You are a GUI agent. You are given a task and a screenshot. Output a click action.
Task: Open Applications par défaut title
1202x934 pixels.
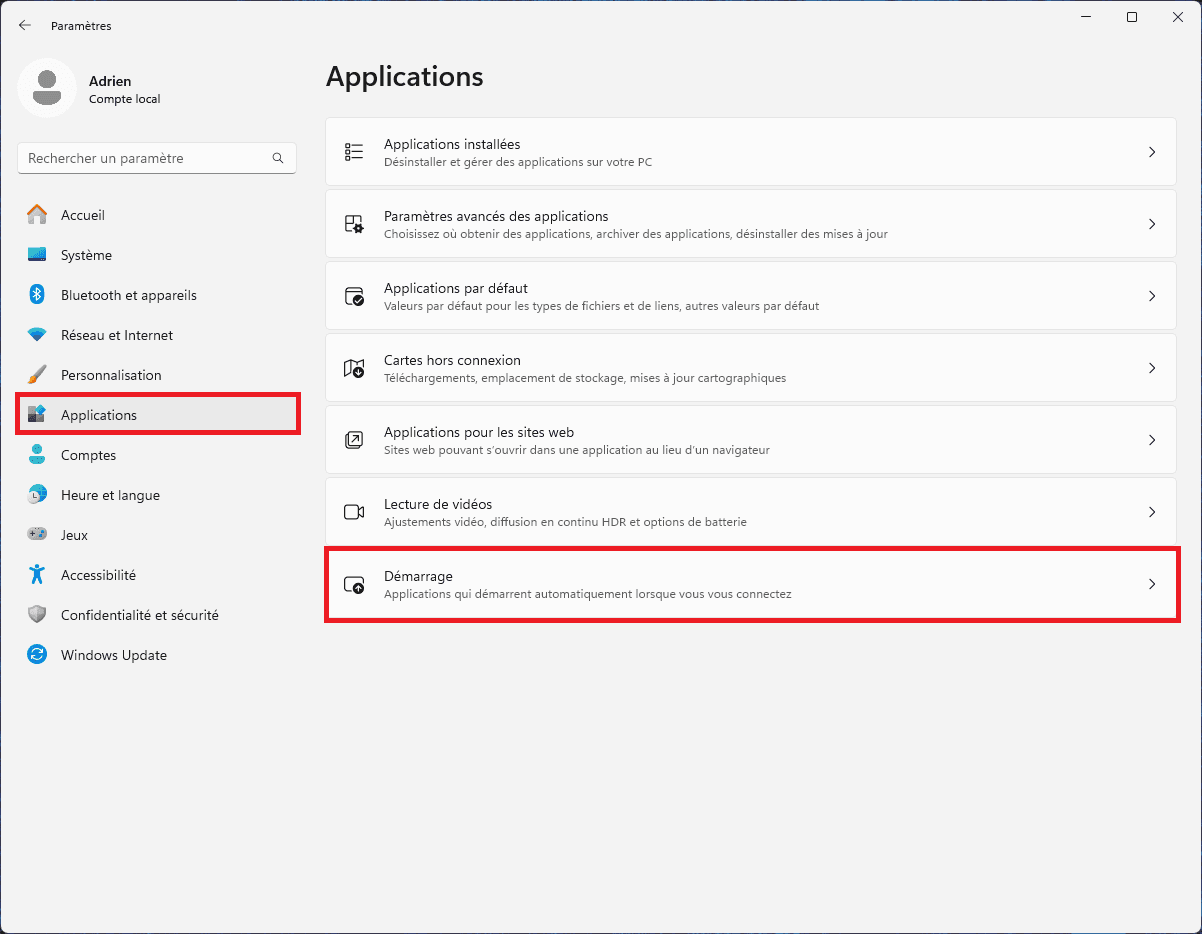tap(456, 288)
